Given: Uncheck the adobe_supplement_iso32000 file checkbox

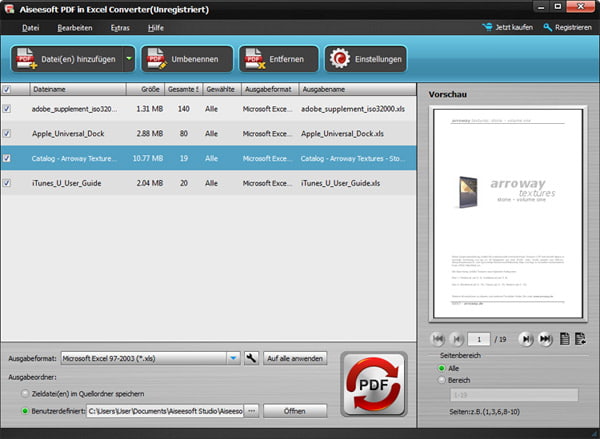Looking at the screenshot, I should 8,108.
